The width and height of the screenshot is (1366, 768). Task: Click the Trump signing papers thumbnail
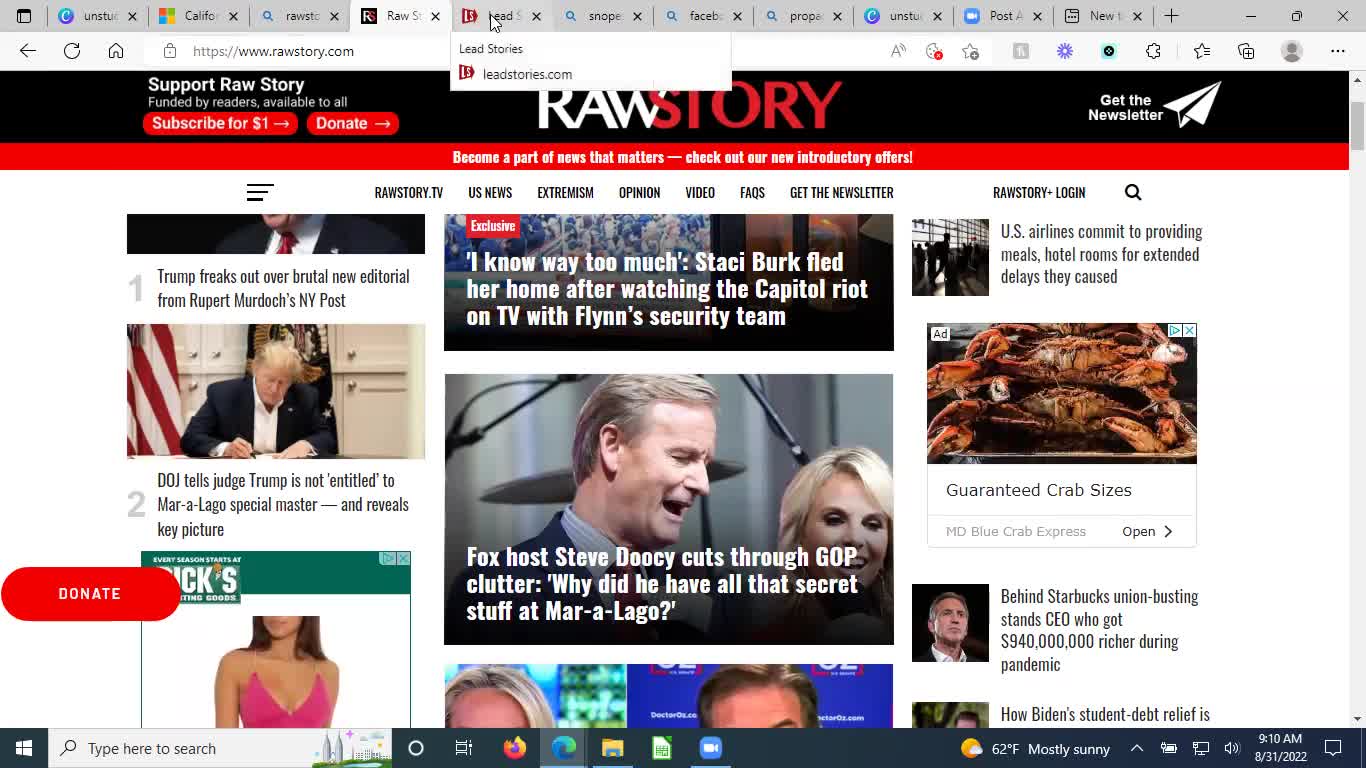coord(276,391)
